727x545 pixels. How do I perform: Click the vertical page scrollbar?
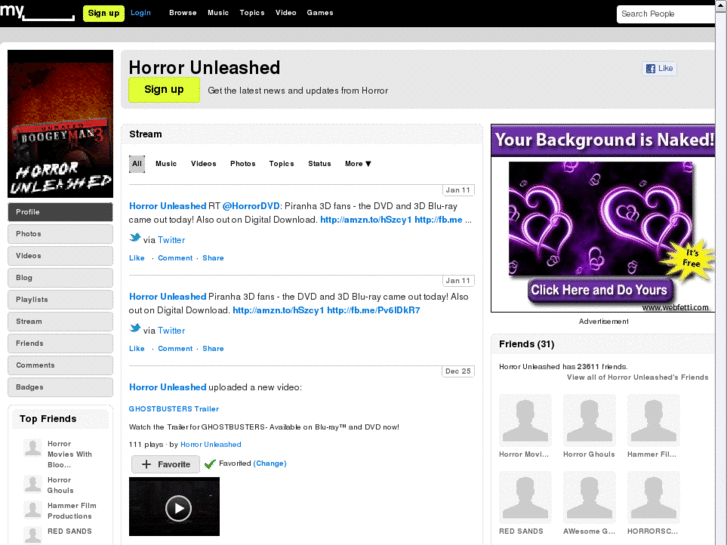click(721, 272)
